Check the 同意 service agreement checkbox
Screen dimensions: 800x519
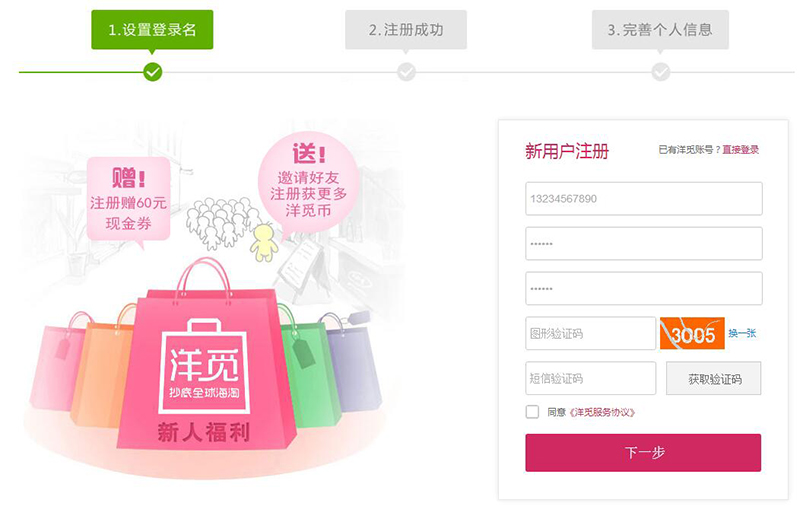click(x=532, y=412)
